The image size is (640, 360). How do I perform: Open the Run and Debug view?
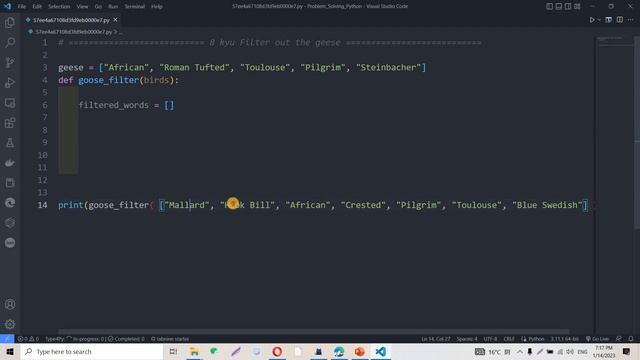(10, 82)
